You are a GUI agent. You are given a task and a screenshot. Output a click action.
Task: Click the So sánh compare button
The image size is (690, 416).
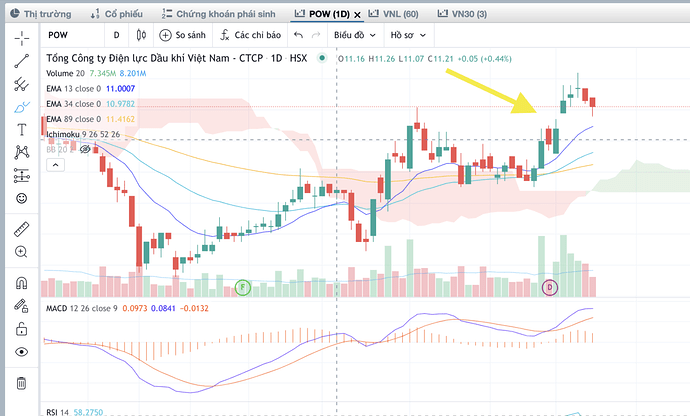pyautogui.click(x=183, y=35)
